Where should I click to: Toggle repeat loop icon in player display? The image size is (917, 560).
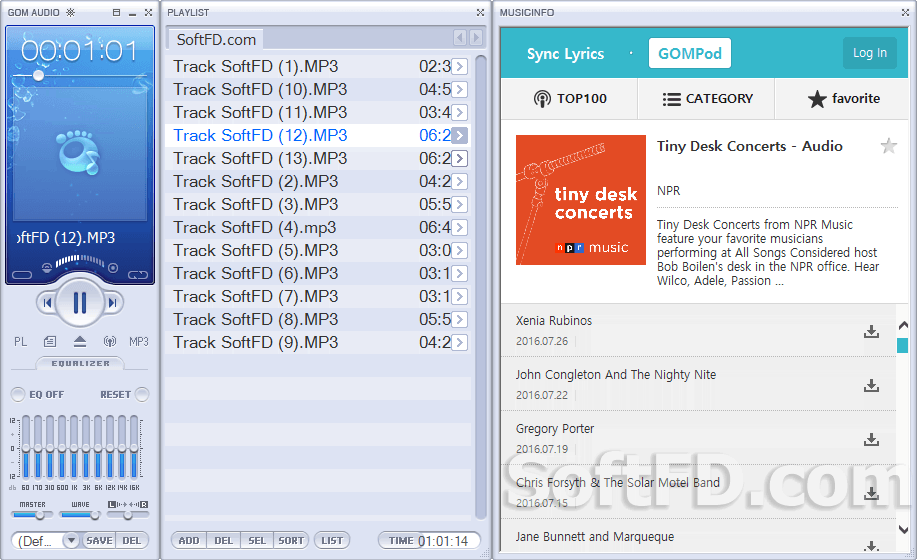tap(138, 275)
